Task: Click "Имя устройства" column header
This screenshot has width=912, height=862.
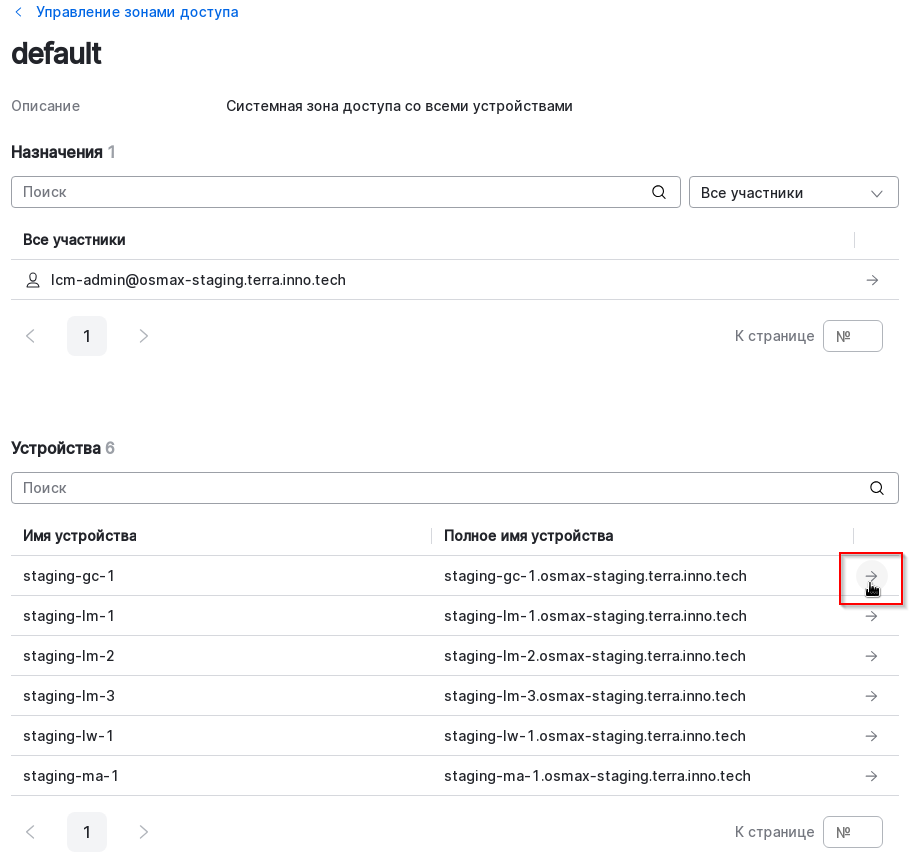Action: (x=80, y=536)
